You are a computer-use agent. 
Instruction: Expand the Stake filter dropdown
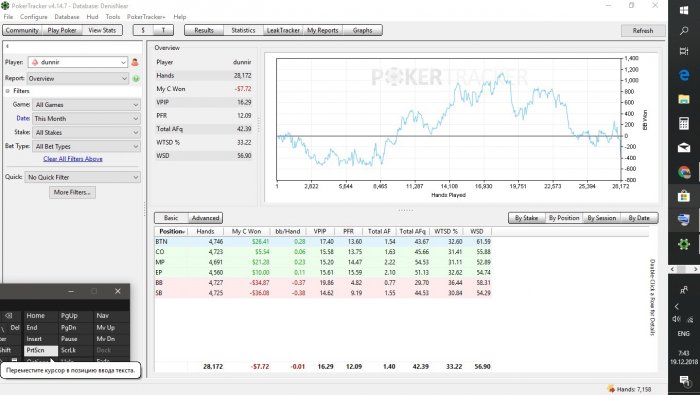point(86,133)
